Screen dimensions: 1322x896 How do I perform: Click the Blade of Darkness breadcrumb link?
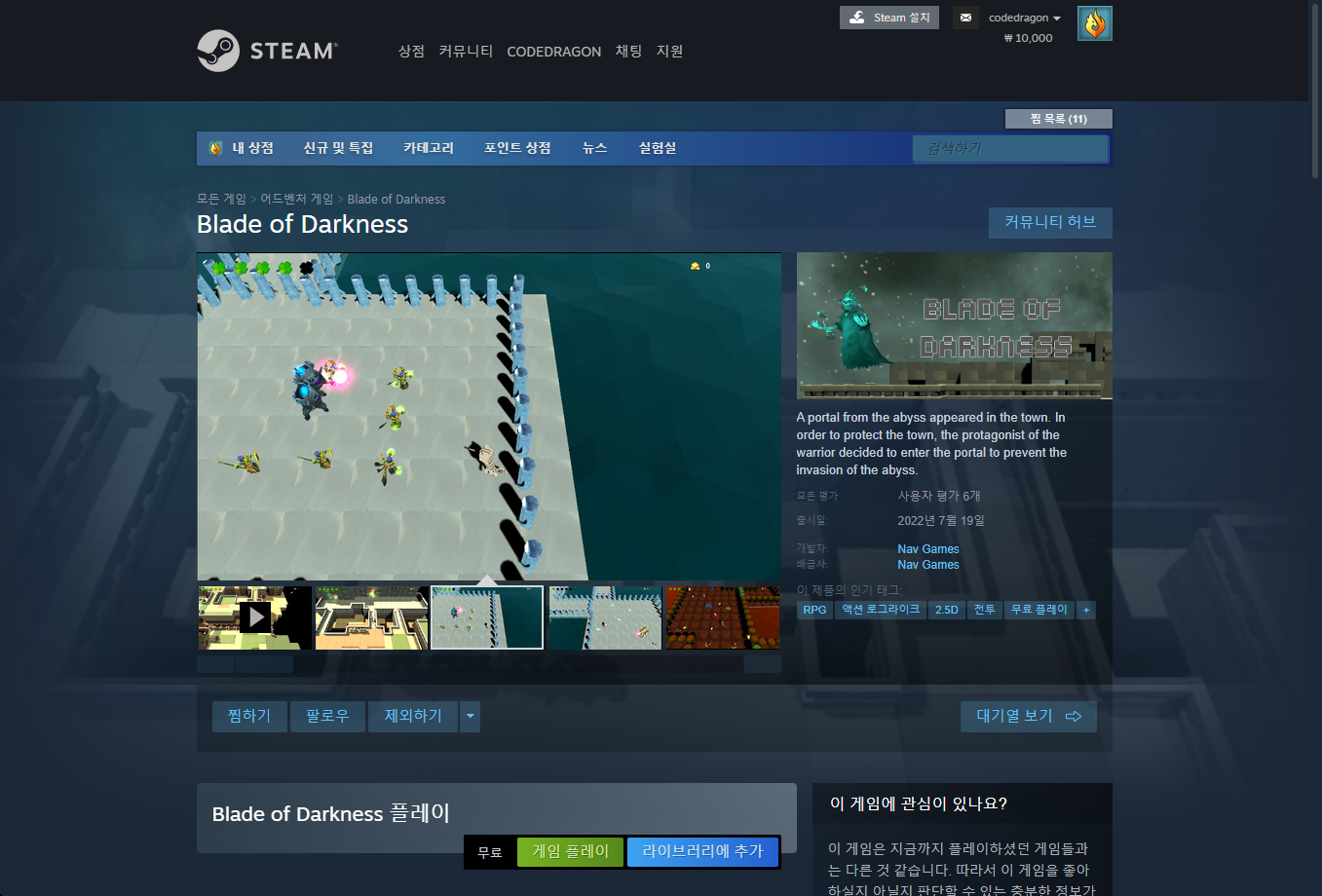[x=397, y=199]
